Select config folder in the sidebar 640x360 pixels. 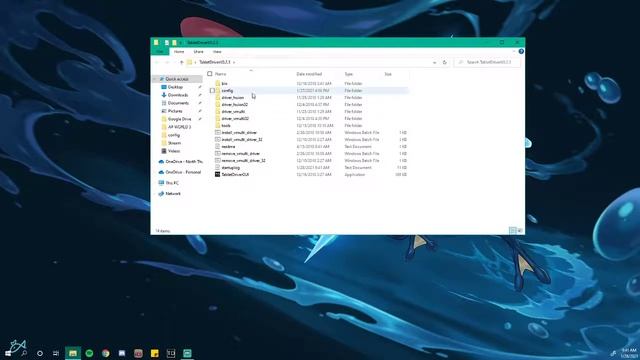tap(173, 135)
